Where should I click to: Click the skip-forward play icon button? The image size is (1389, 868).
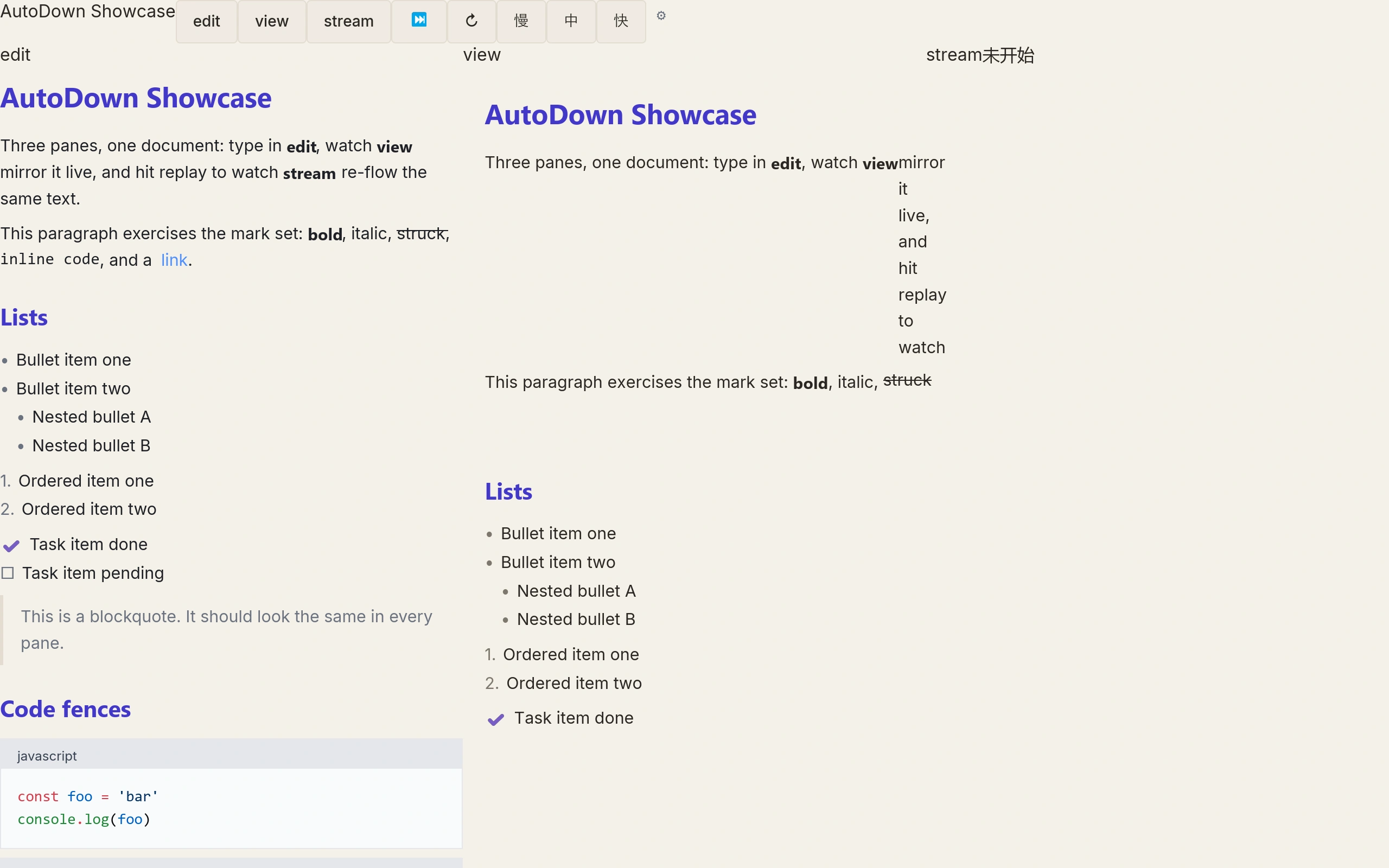click(x=419, y=21)
